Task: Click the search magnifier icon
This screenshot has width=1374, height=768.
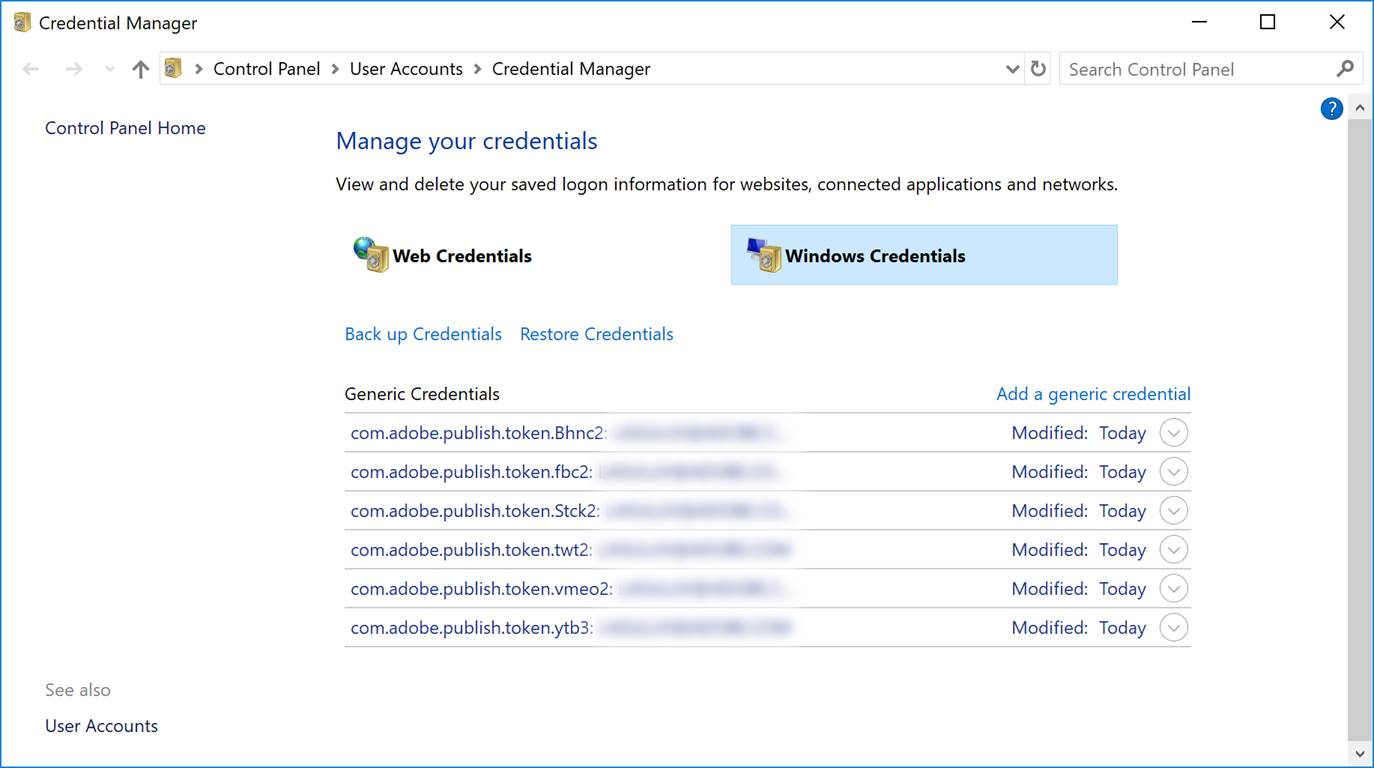Action: pos(1345,69)
